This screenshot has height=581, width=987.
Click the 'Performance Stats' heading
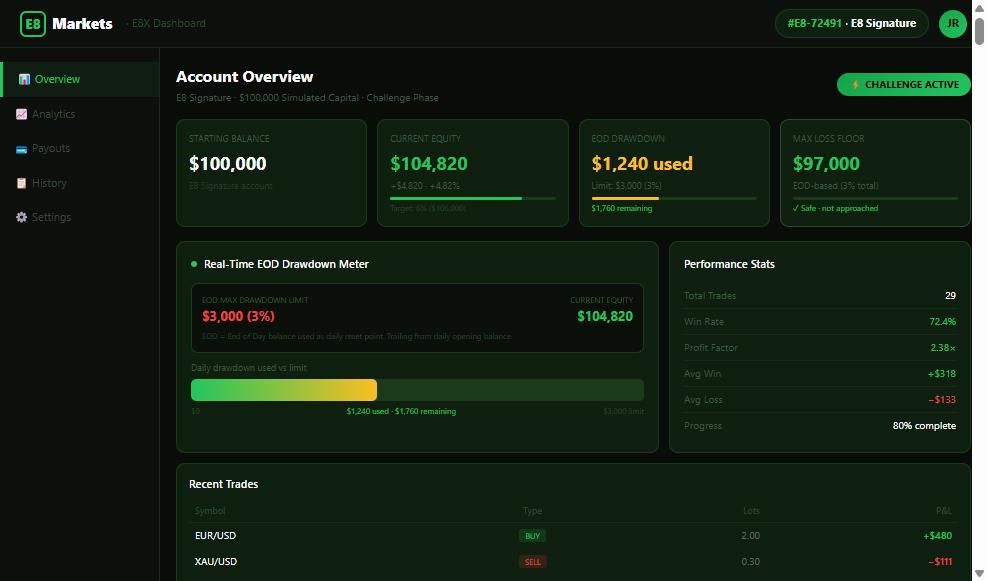pos(729,264)
